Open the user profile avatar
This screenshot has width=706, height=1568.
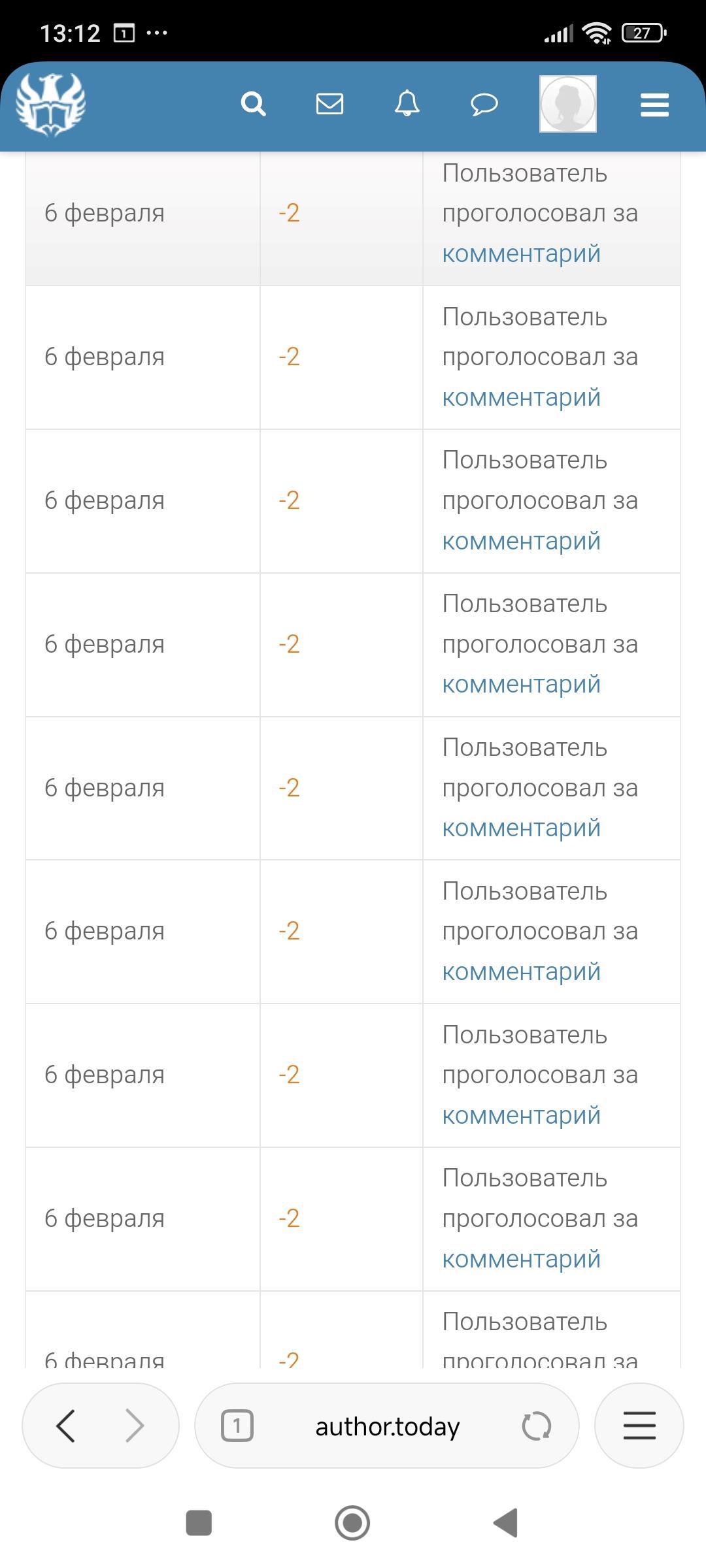click(567, 104)
